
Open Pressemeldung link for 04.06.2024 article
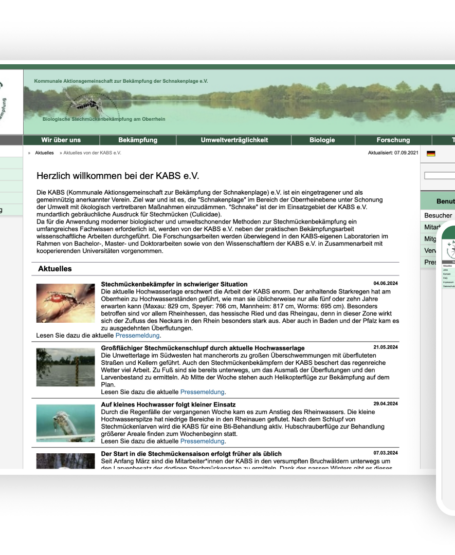point(137,335)
